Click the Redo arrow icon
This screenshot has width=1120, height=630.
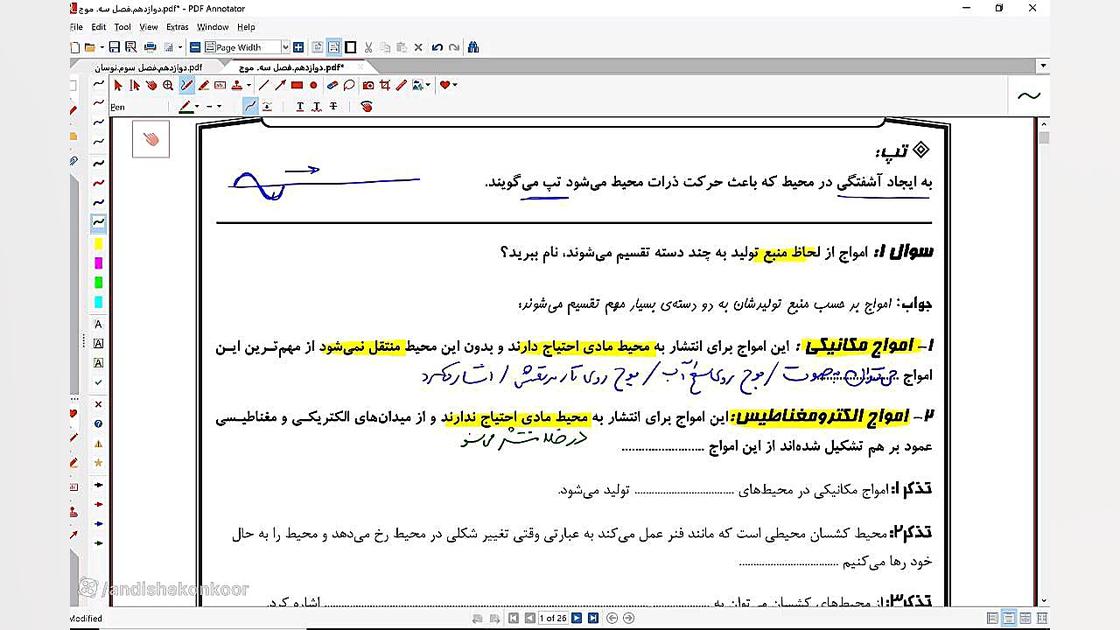pos(454,47)
